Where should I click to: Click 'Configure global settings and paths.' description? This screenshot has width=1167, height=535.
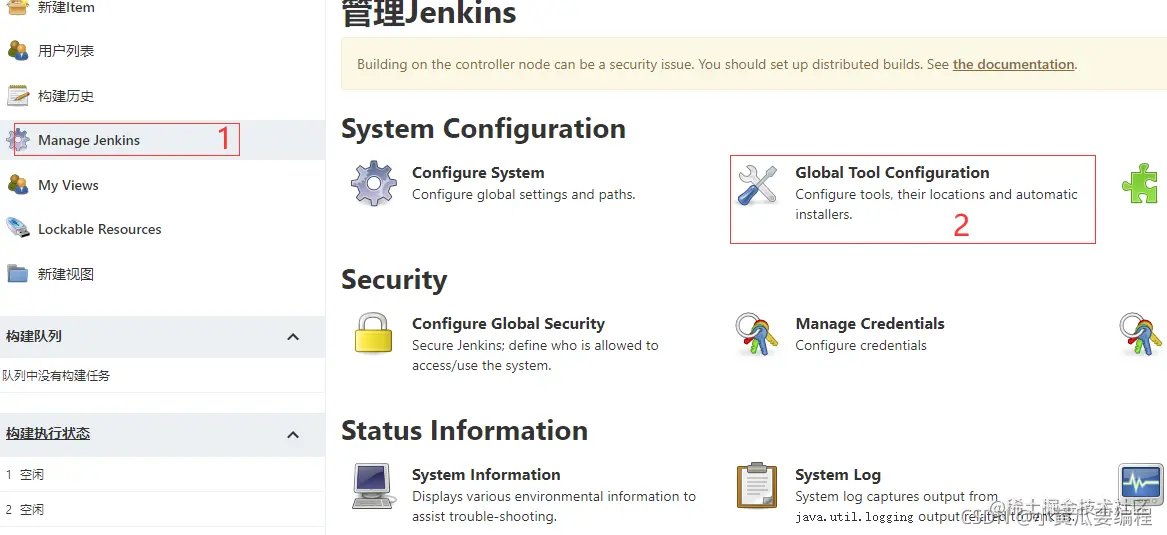pos(523,195)
